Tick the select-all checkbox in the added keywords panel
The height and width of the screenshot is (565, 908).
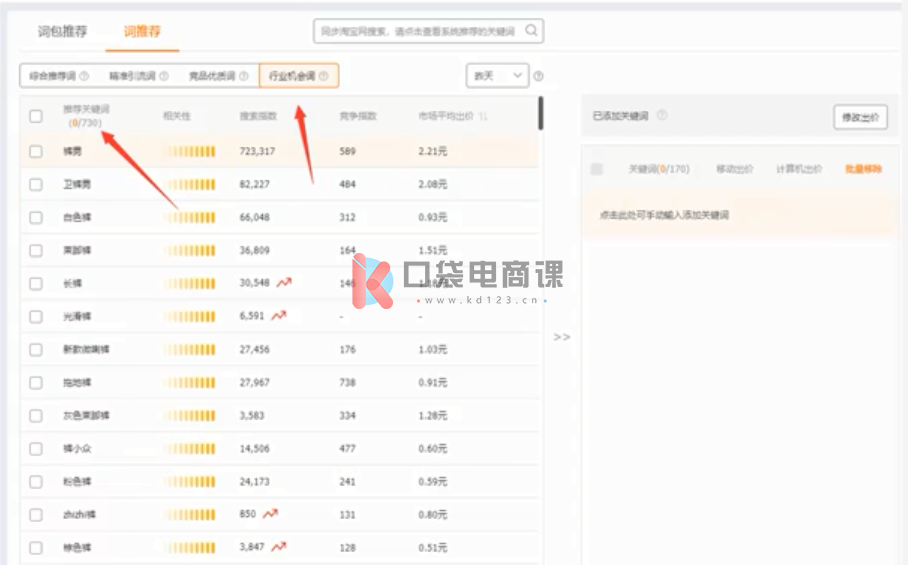pos(597,169)
